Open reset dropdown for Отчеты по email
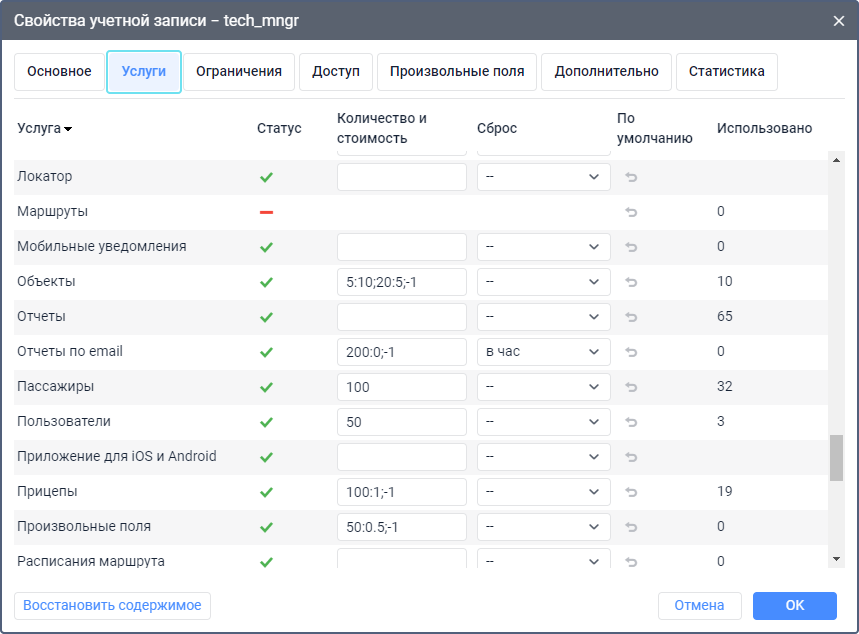859x634 pixels. click(x=543, y=352)
